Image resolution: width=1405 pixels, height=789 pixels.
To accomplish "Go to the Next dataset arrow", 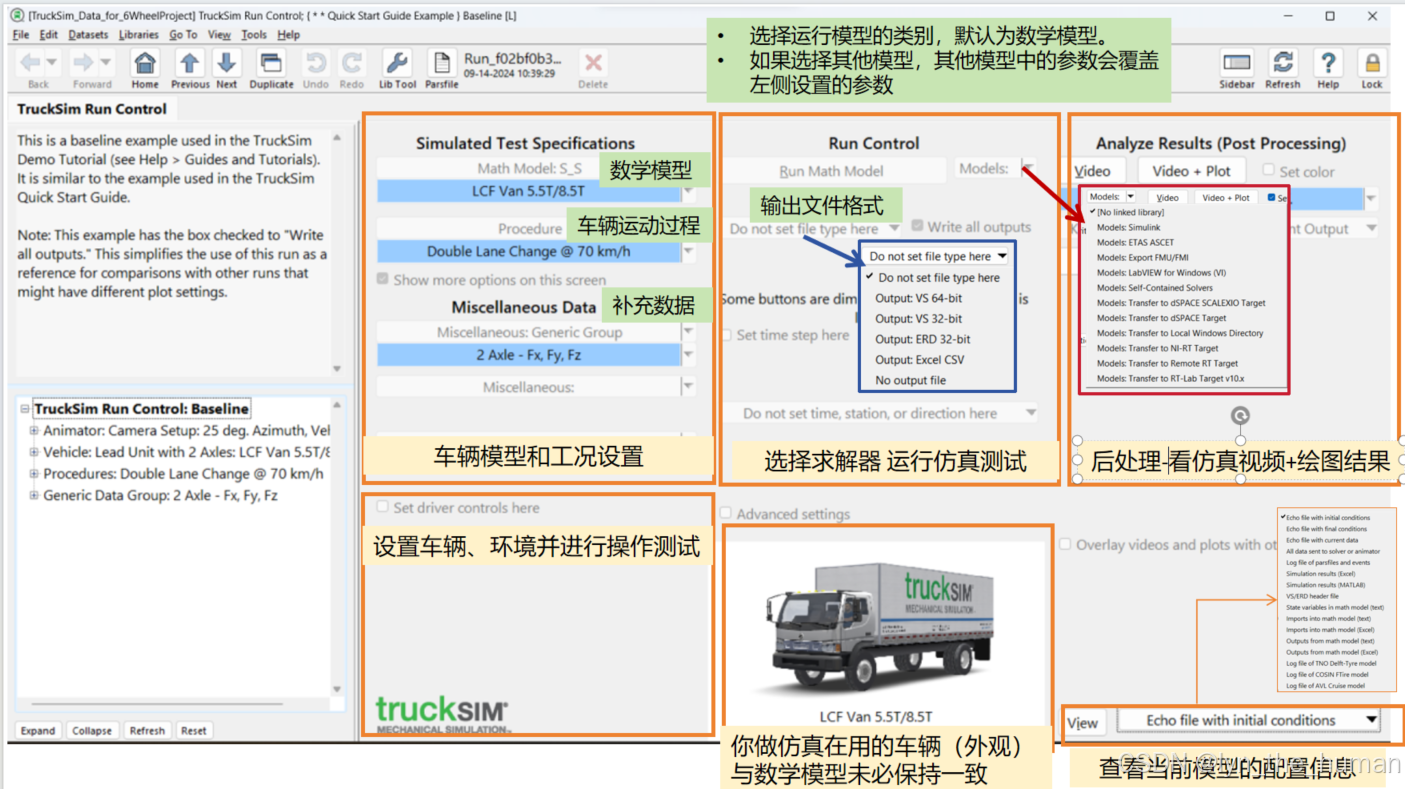I will (227, 63).
